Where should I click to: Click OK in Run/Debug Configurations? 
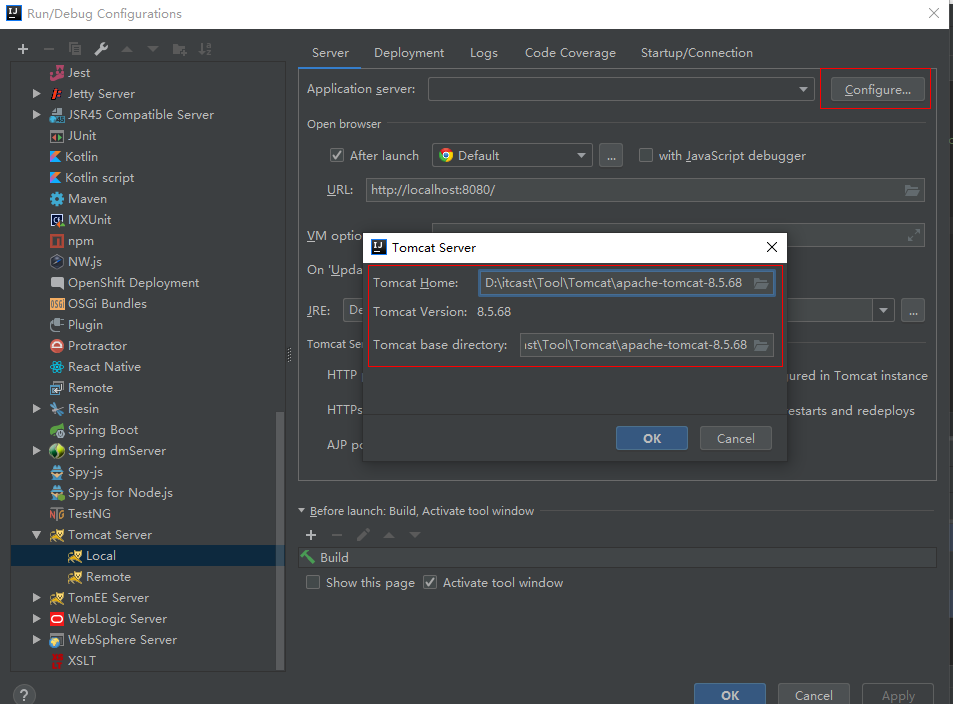(730, 695)
